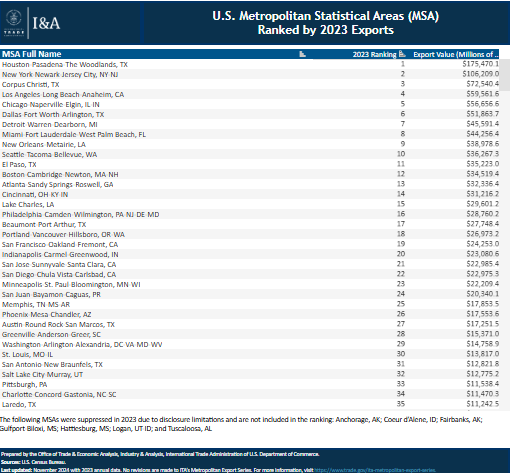513x473 pixels.
Task: Click export value $24,253.0
Action: click(482, 244)
